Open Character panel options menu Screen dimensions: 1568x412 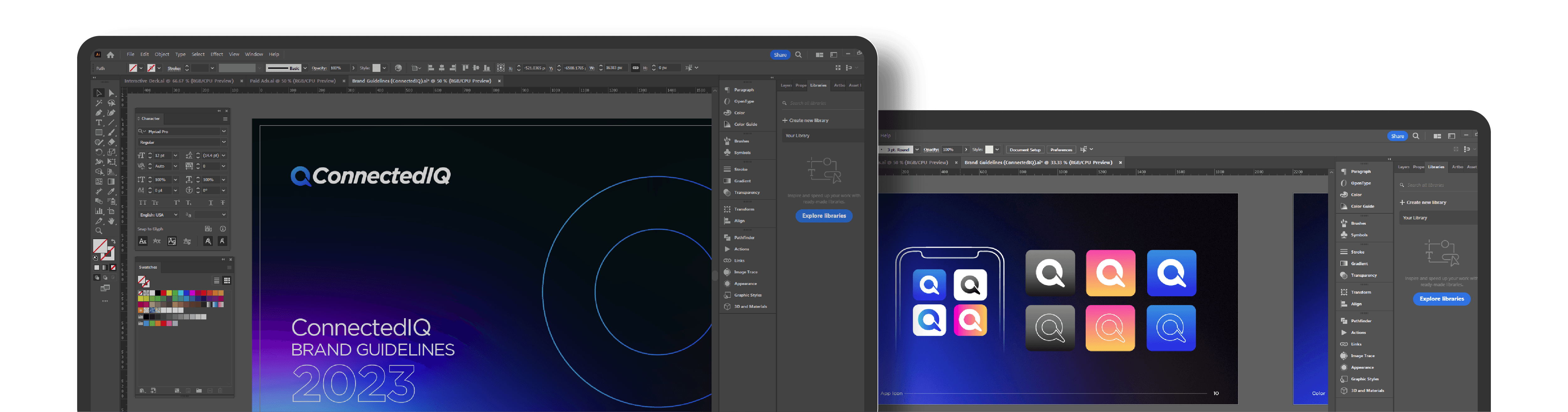coord(225,119)
